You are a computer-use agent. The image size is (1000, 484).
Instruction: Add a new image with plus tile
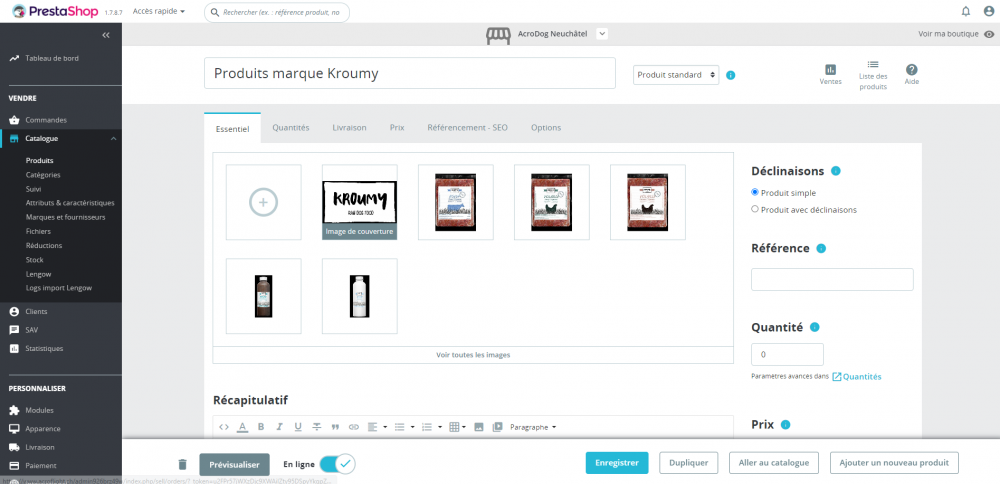click(263, 202)
